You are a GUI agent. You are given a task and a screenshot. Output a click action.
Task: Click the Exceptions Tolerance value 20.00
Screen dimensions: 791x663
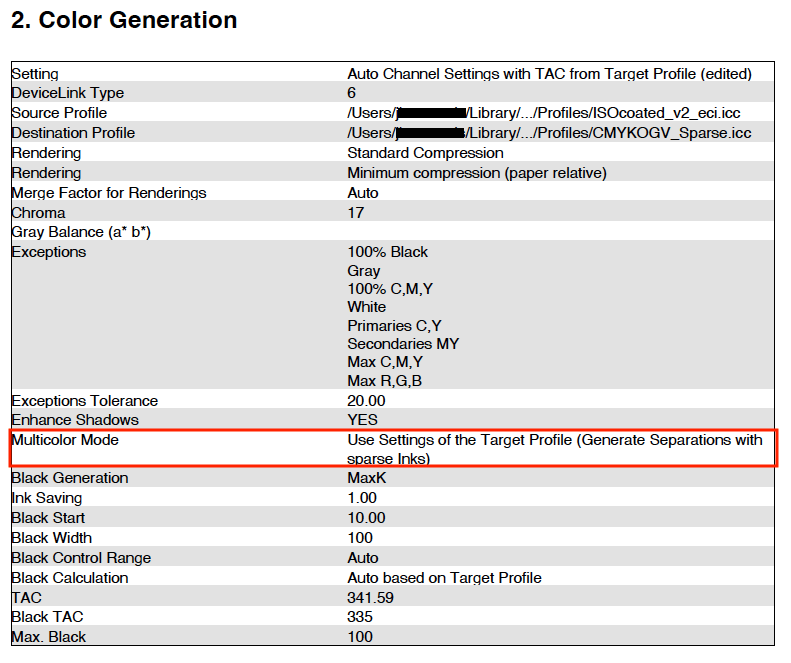tap(366, 401)
